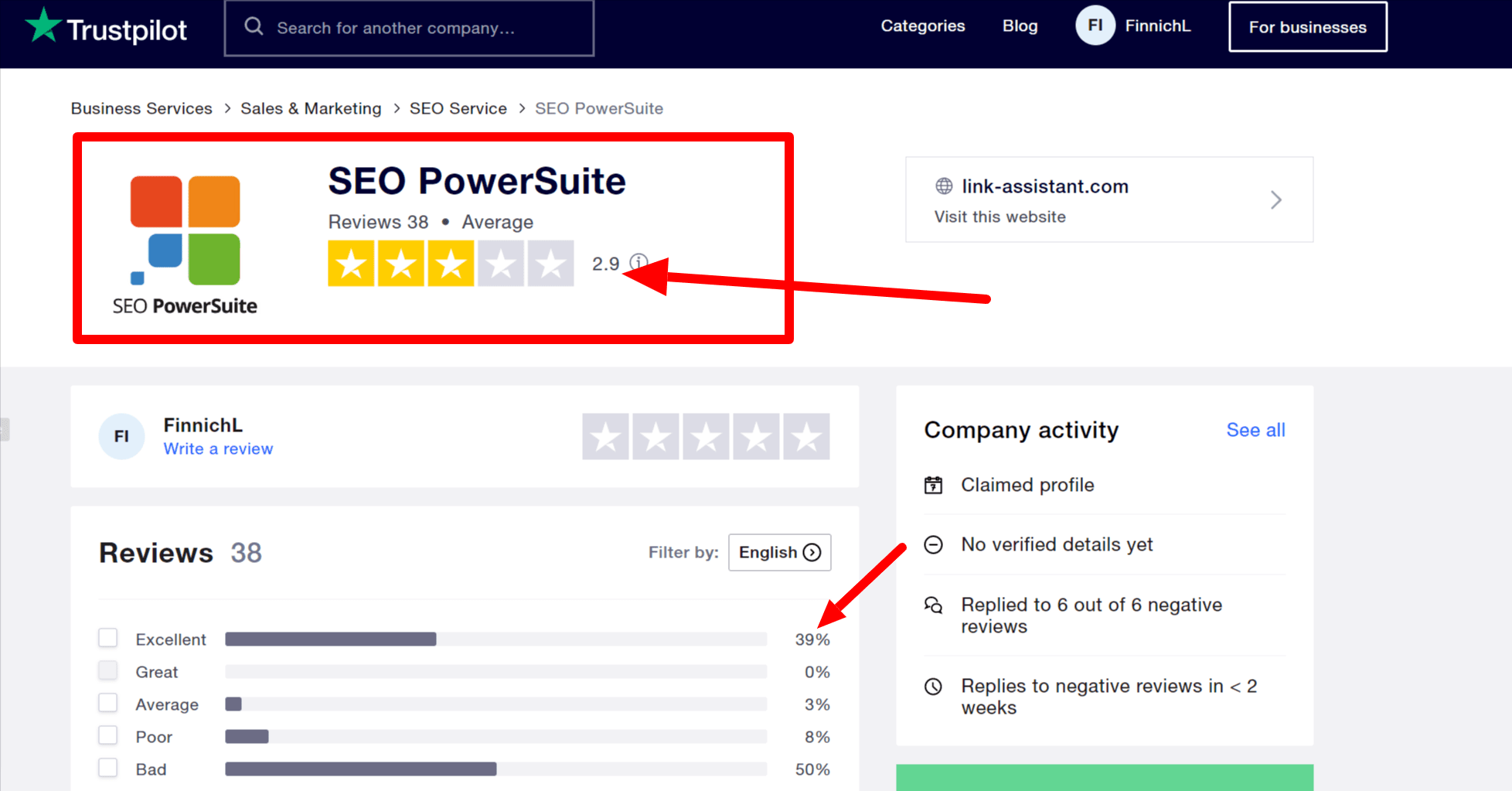Click the SEO PowerSuite company logo
This screenshot has height=791, width=1512.
(185, 245)
